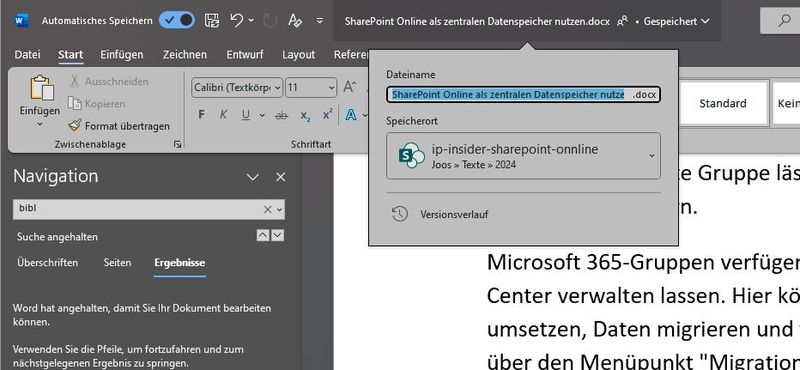
Task: Click the SharePoint icon in Speicherort
Action: 411,156
